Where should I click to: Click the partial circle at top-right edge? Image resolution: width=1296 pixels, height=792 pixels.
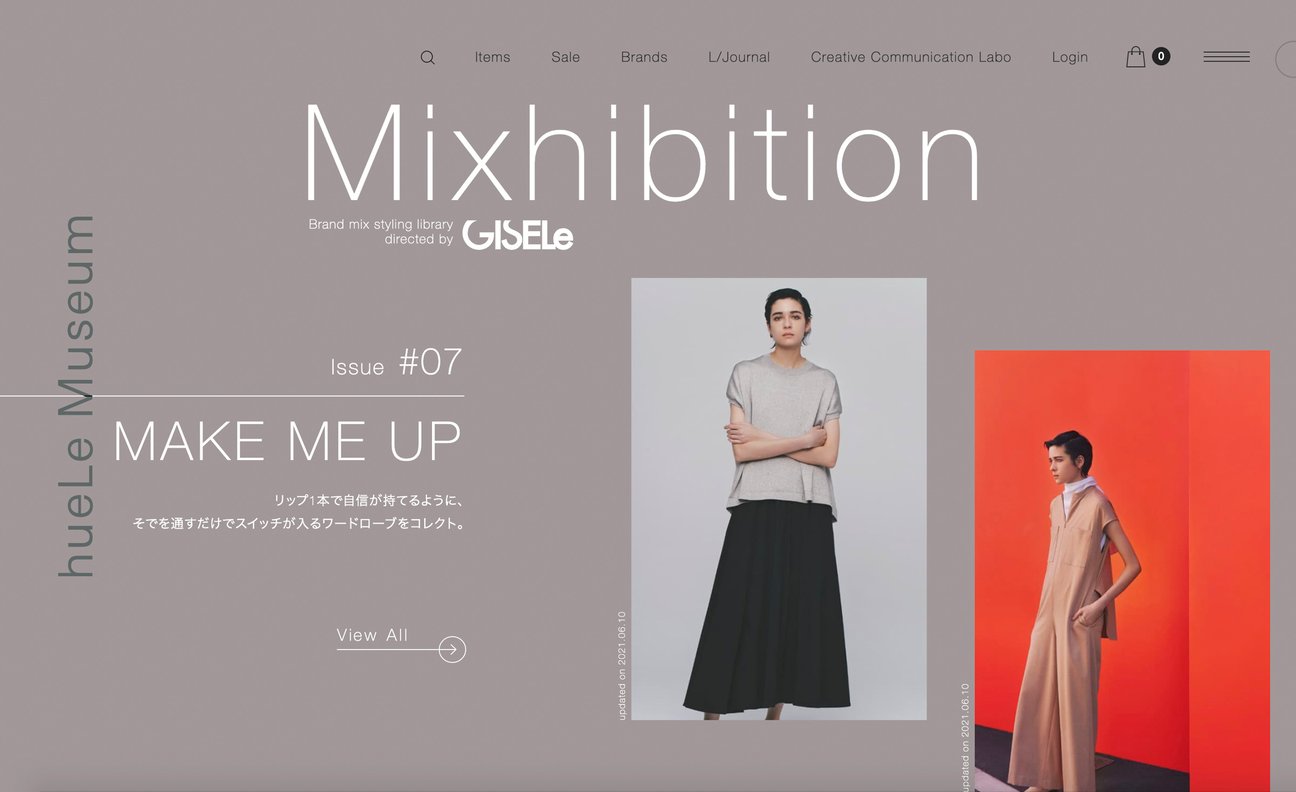coord(1286,59)
